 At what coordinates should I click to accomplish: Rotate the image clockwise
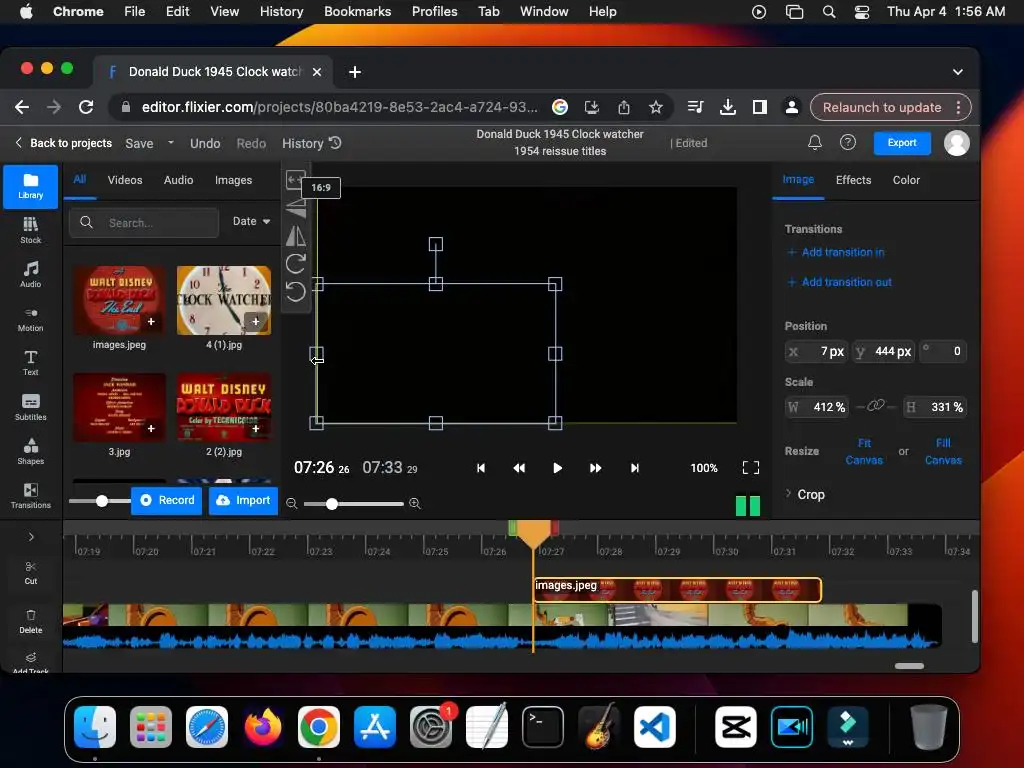tap(296, 263)
